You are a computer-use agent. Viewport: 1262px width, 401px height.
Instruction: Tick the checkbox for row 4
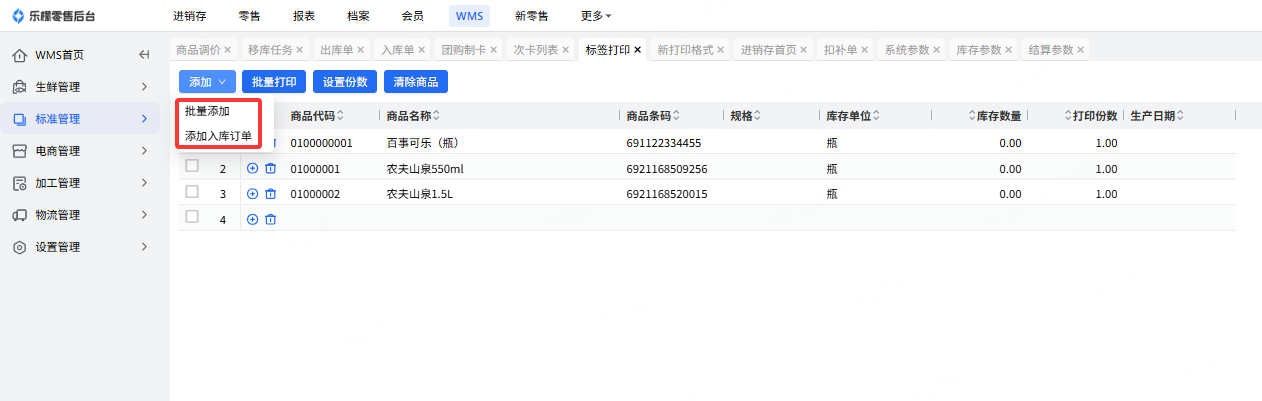(x=192, y=218)
